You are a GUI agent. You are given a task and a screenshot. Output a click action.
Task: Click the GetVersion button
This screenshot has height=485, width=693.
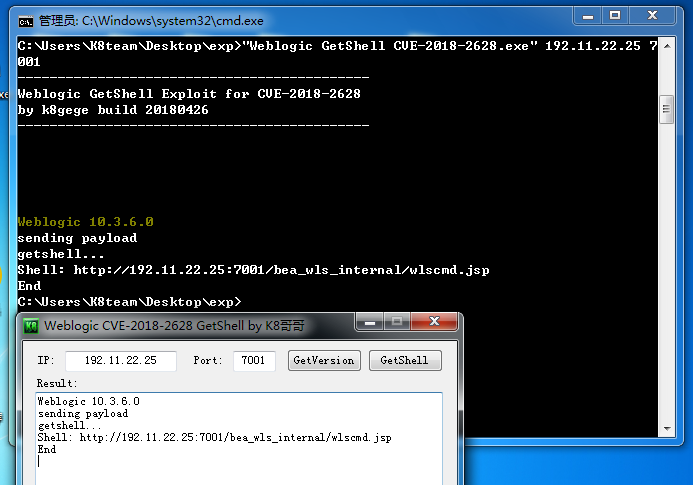(324, 360)
